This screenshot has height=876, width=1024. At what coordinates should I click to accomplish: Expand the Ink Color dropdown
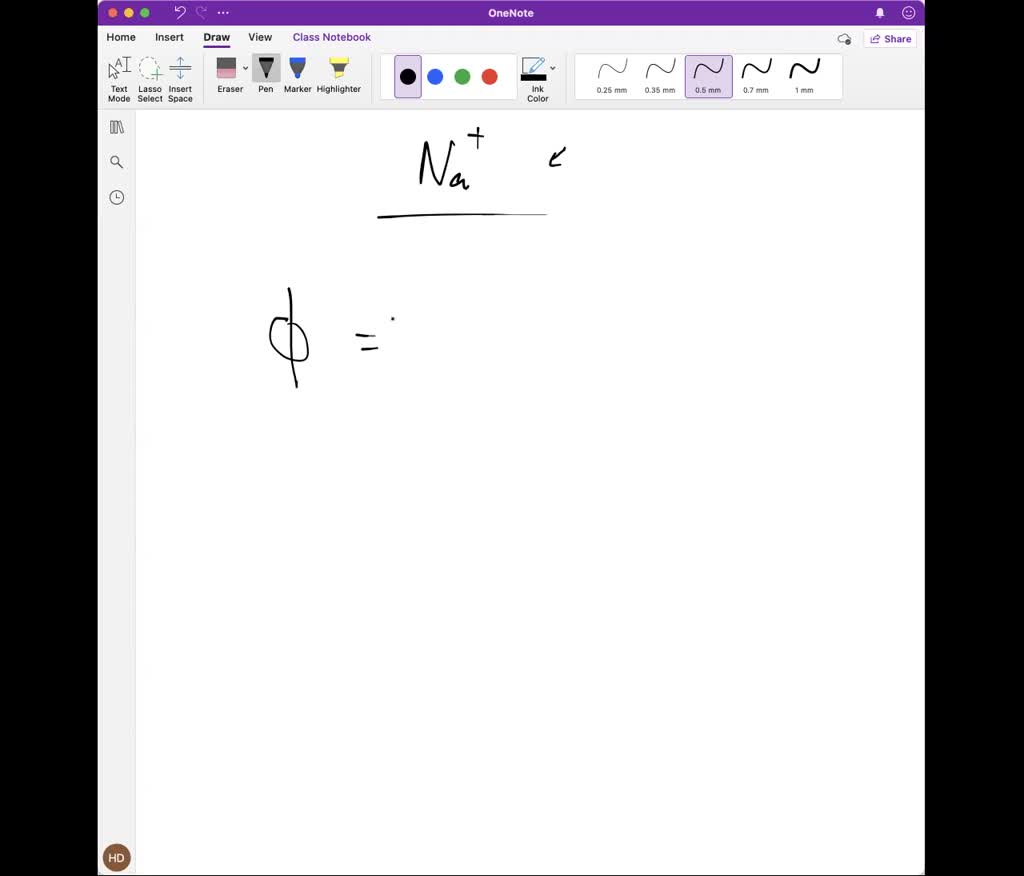[x=551, y=68]
